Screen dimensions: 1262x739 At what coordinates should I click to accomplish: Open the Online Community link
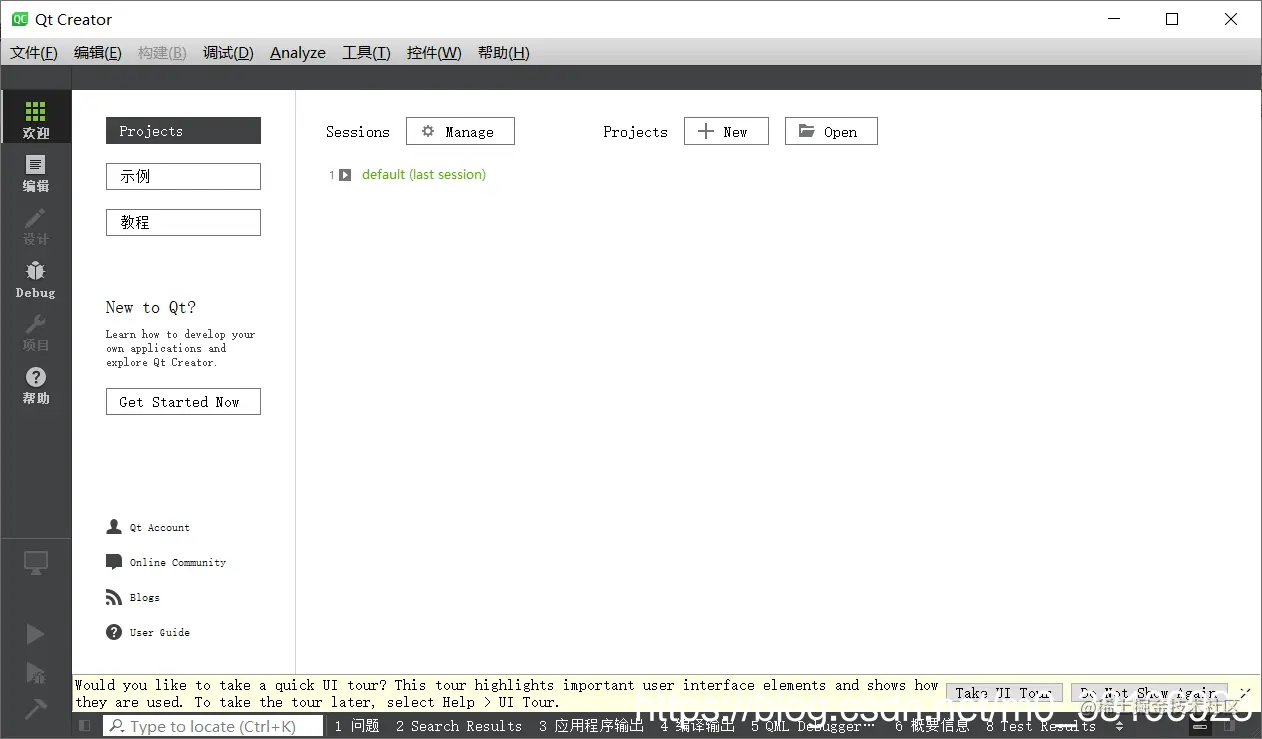coord(178,562)
